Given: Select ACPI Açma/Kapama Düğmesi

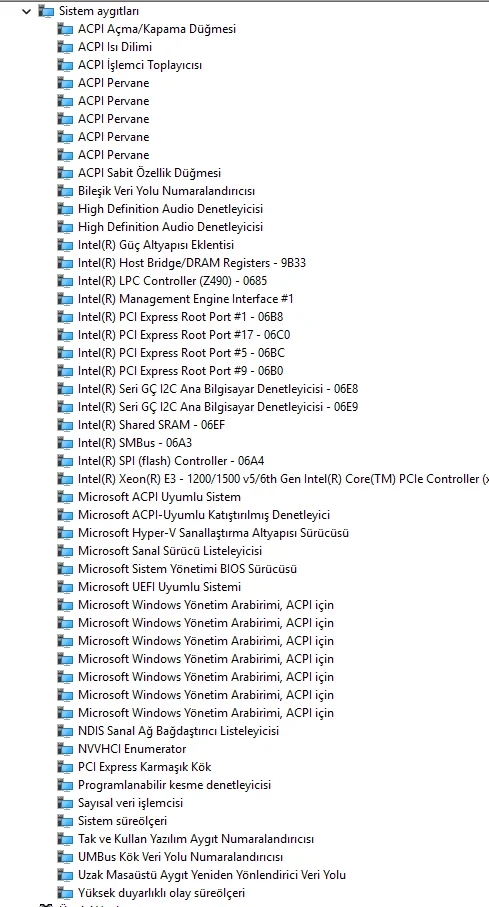Looking at the screenshot, I should coord(157,29).
